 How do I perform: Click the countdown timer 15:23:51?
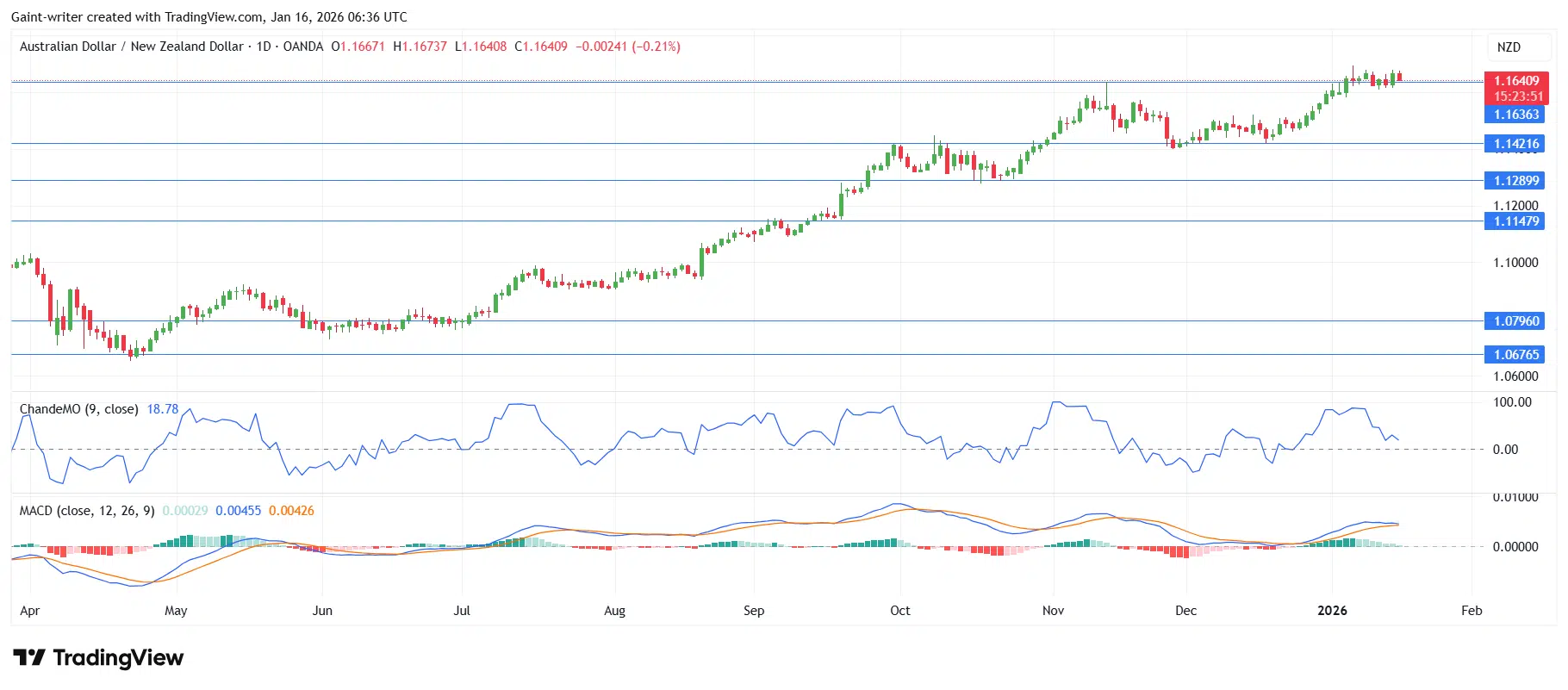pyautogui.click(x=1518, y=96)
